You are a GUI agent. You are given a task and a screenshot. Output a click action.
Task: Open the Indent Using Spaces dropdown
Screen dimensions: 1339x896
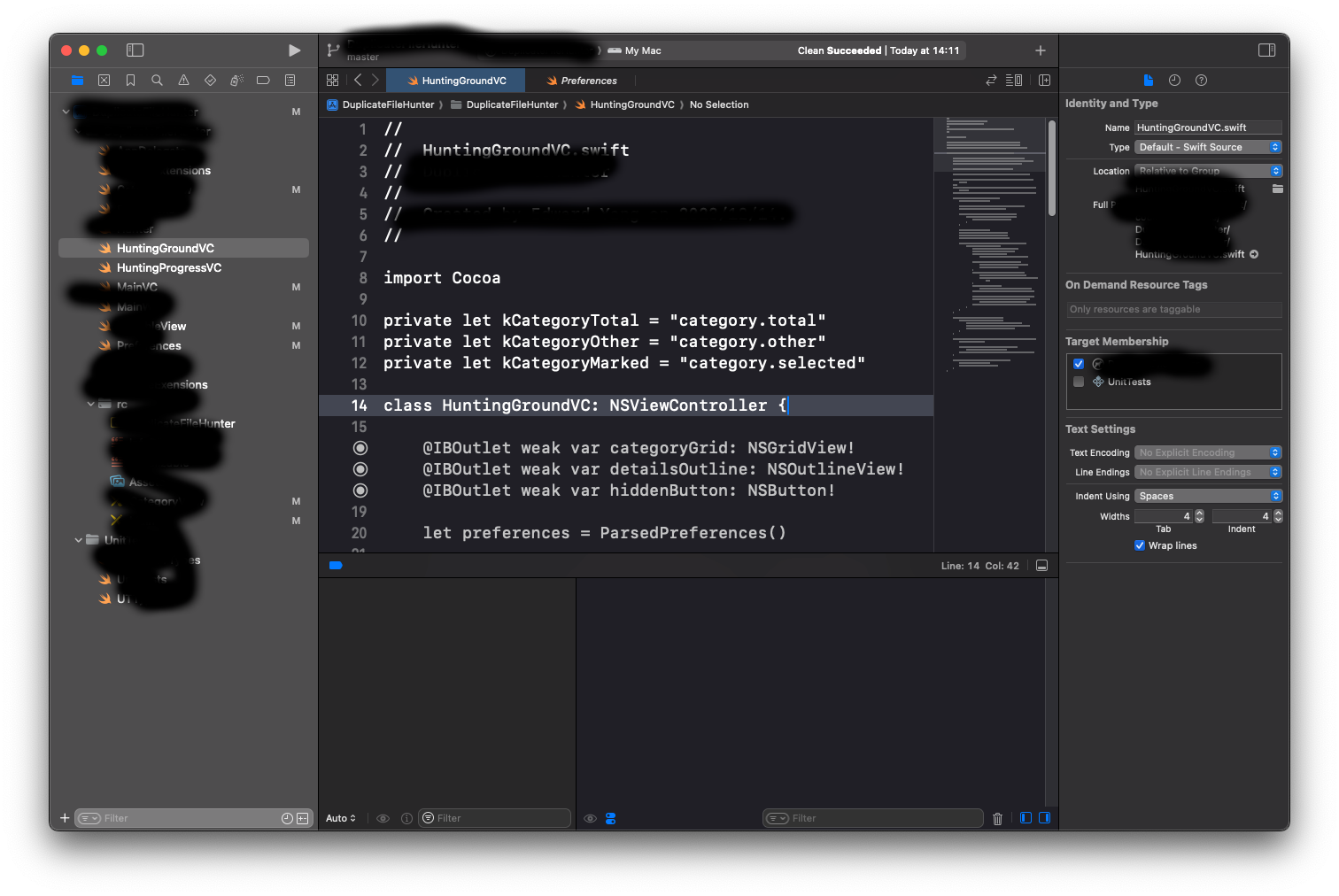coord(1208,496)
